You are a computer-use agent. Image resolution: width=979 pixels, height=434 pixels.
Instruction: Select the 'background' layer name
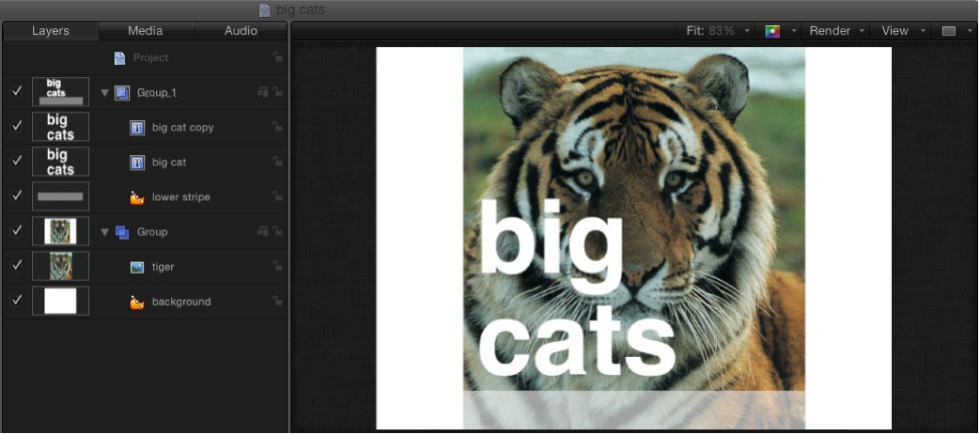click(x=182, y=302)
